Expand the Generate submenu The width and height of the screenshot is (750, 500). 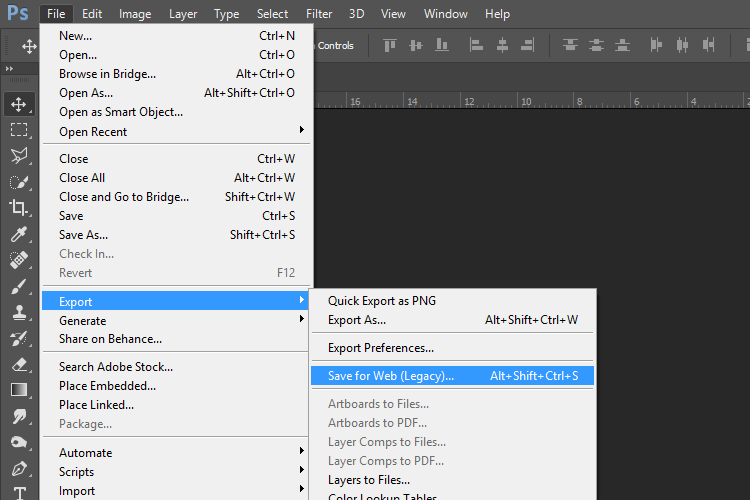pyautogui.click(x=176, y=320)
